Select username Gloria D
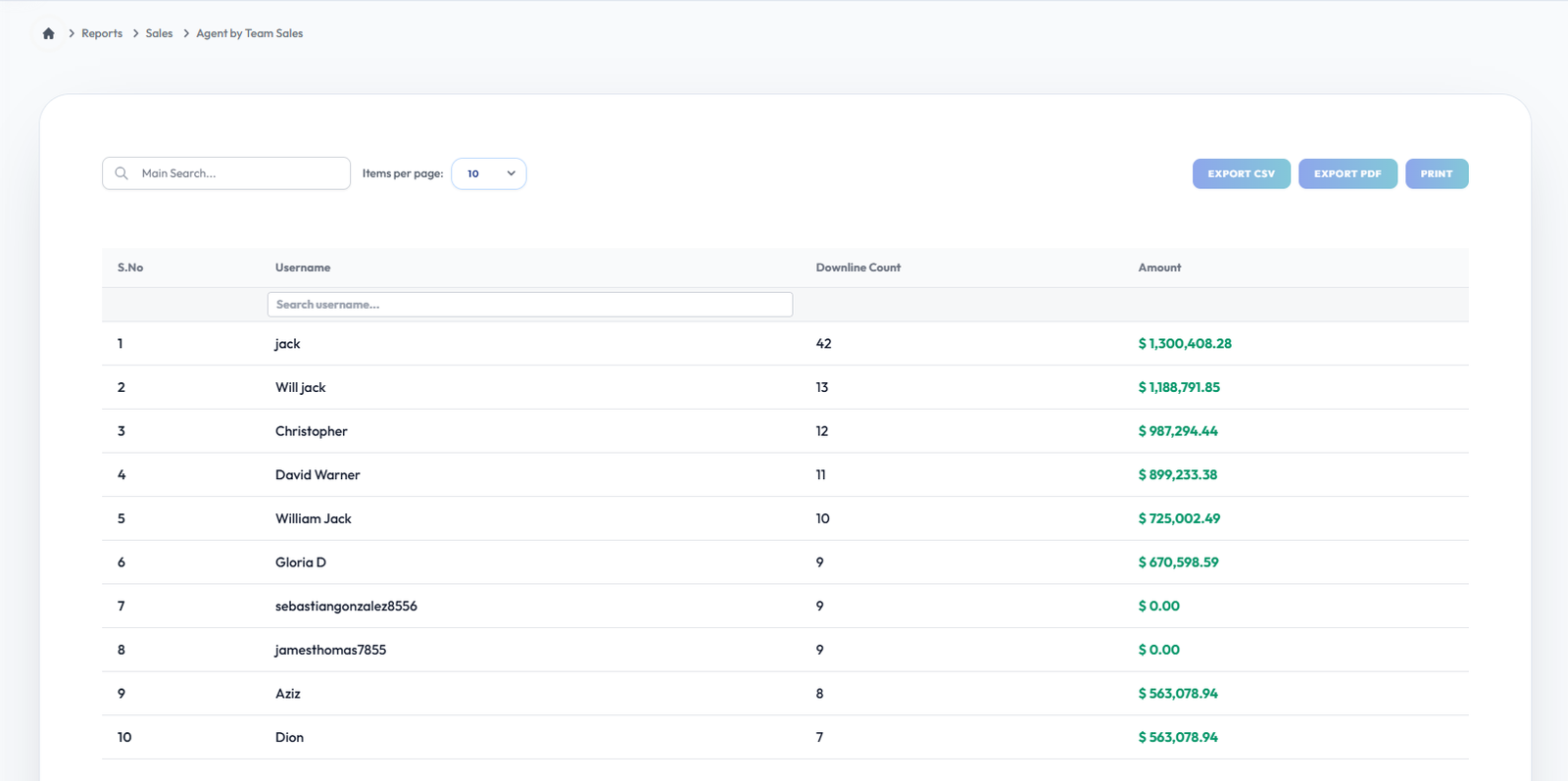1568x781 pixels. tap(301, 562)
